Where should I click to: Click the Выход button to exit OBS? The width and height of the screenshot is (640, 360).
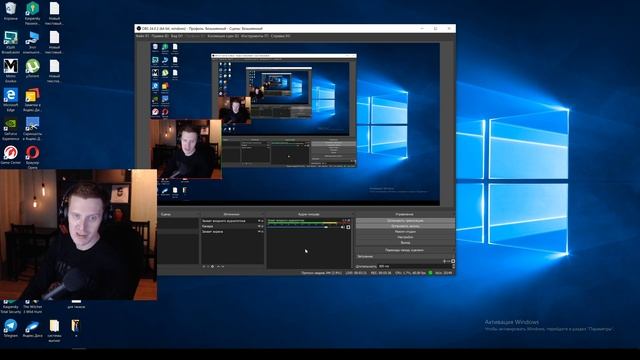tap(405, 242)
